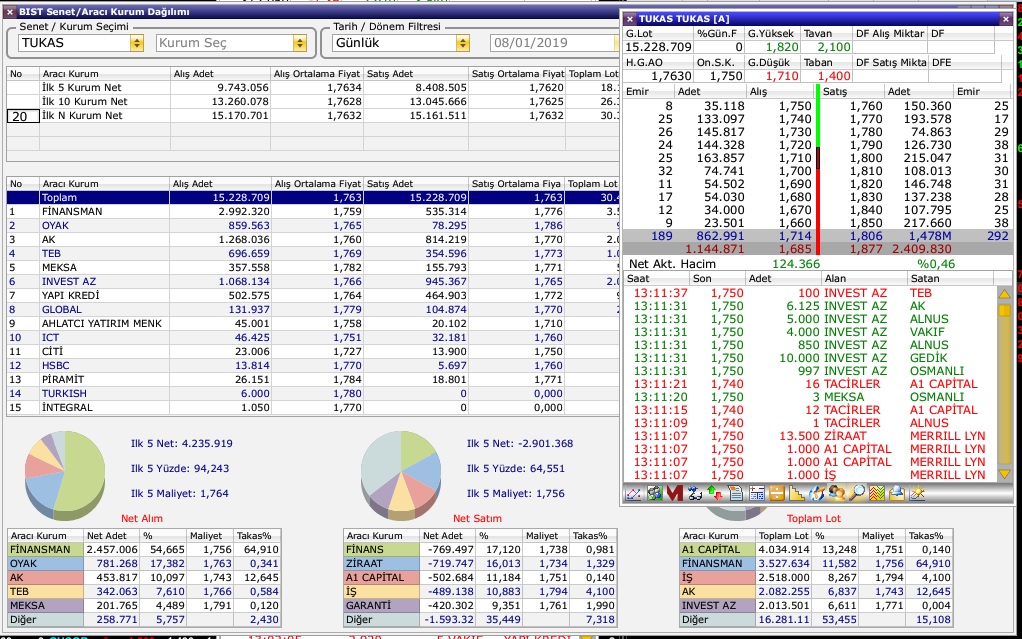Click the 13:11:31 GEDİK trade row
This screenshot has height=639, width=1022.
click(x=810, y=358)
